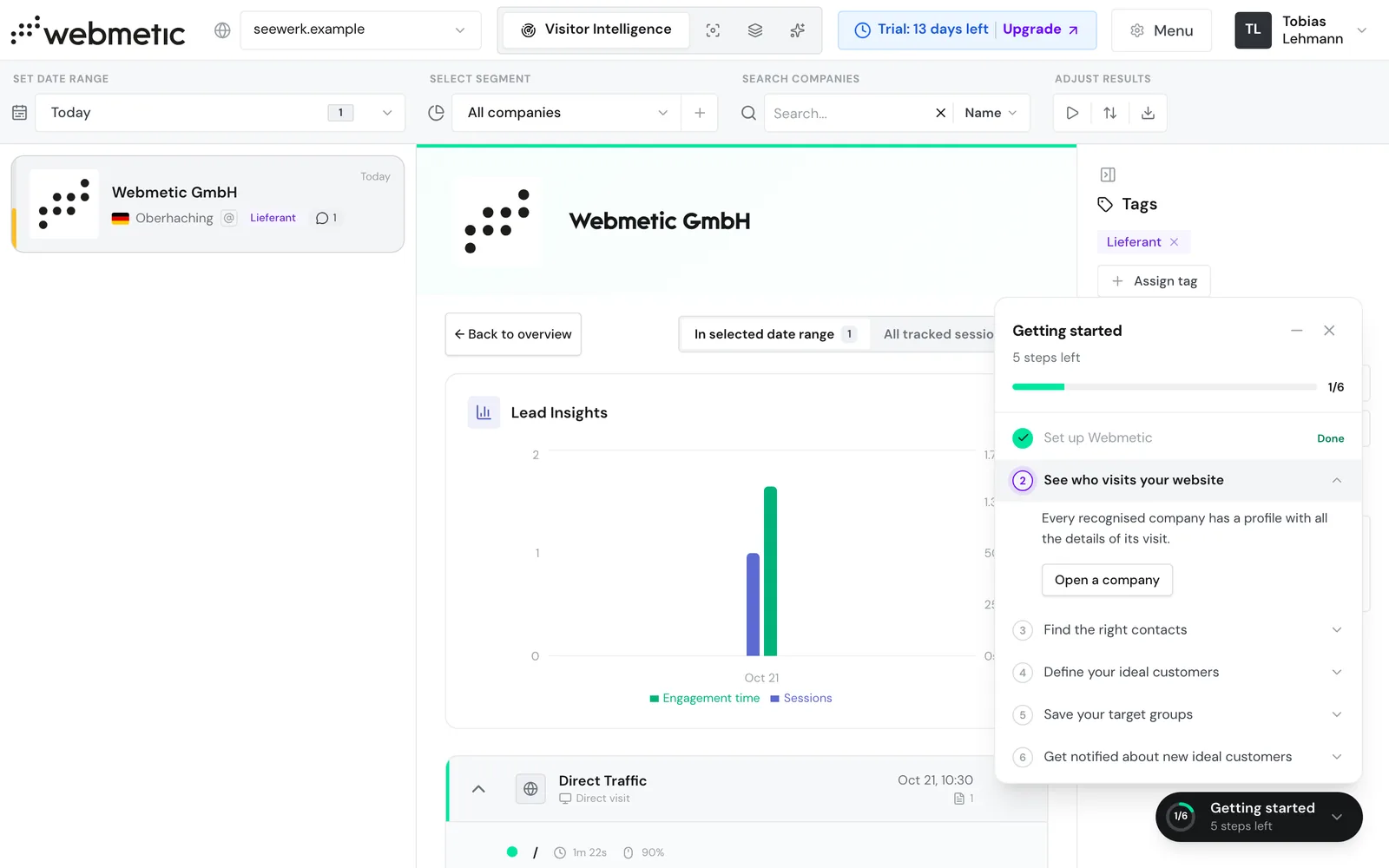Click the sort arrows icon under Adjust Results
Image resolution: width=1389 pixels, height=868 pixels.
coord(1110,113)
